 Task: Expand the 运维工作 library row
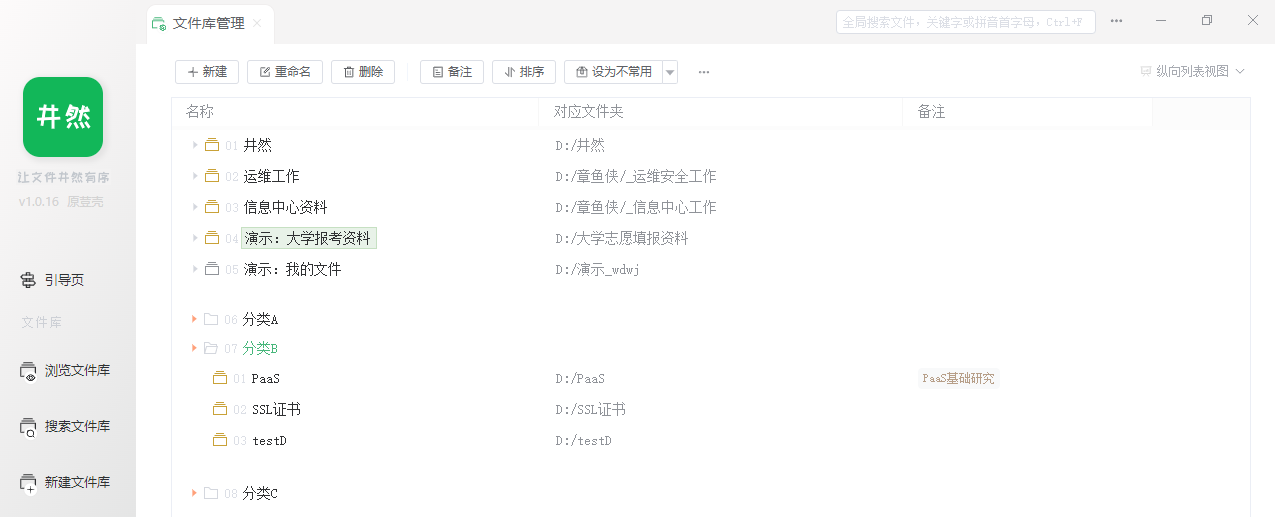tap(195, 176)
